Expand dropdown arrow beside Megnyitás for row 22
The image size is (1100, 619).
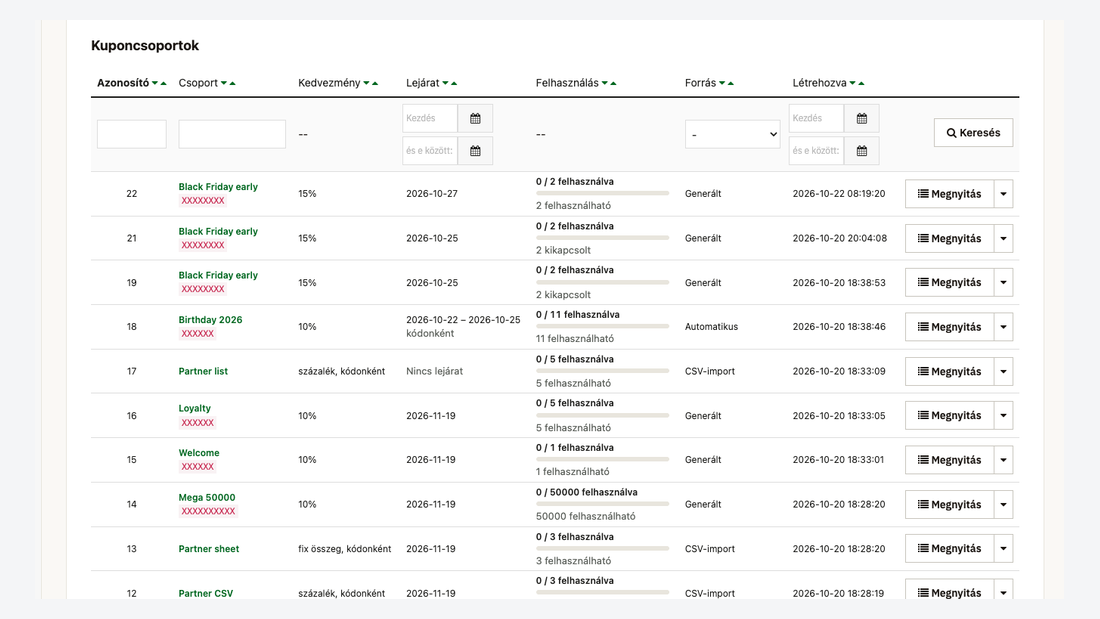point(1003,194)
